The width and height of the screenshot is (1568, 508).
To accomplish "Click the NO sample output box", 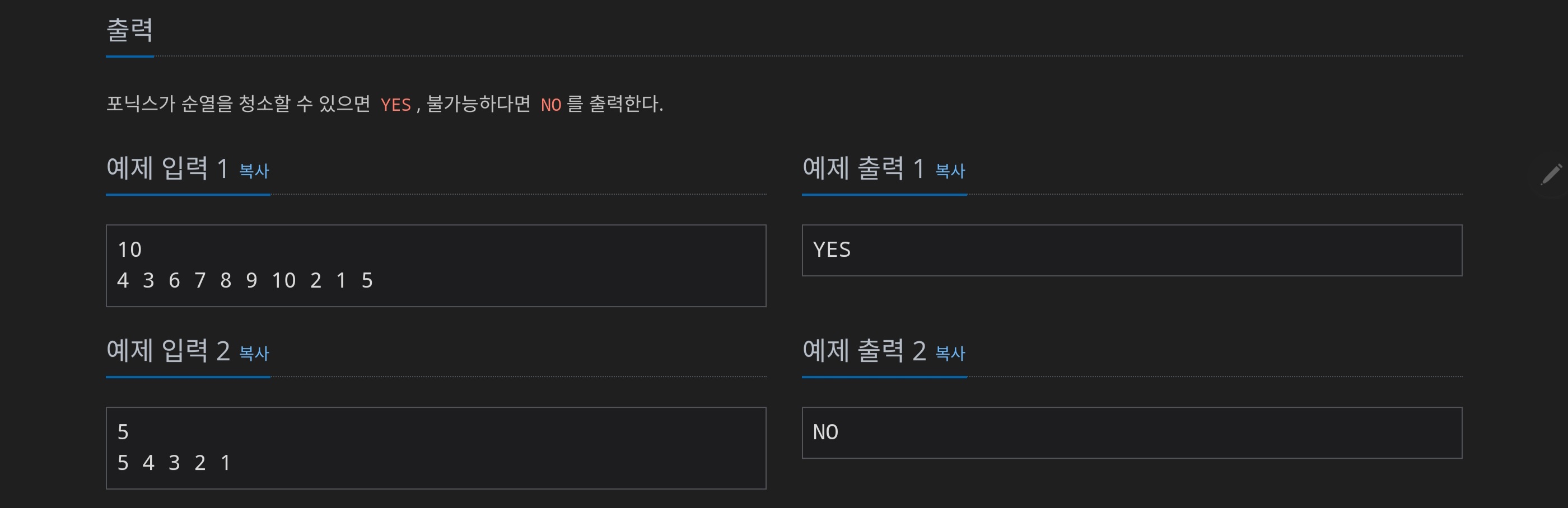I will click(1132, 432).
